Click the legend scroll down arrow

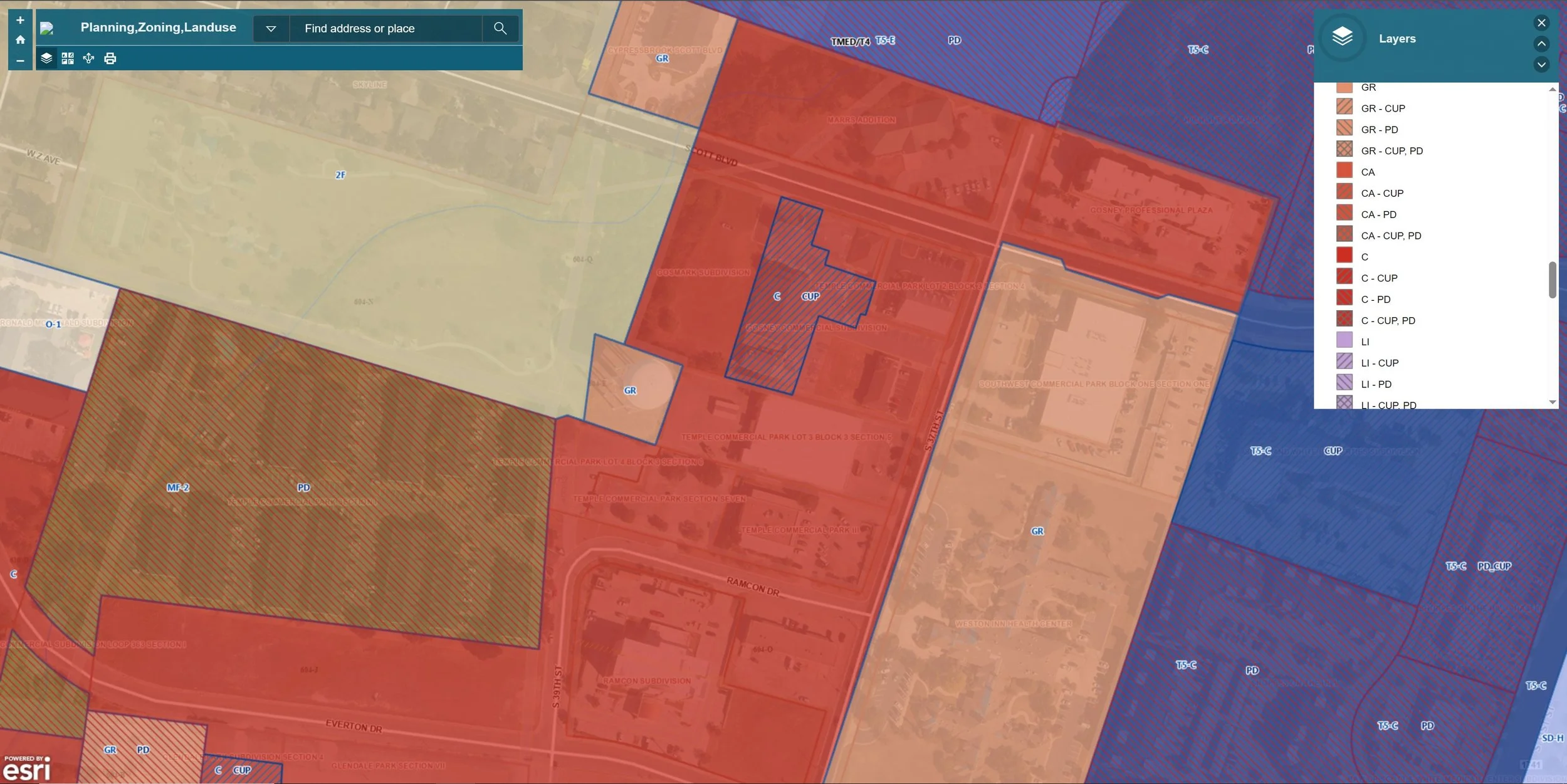point(1552,402)
